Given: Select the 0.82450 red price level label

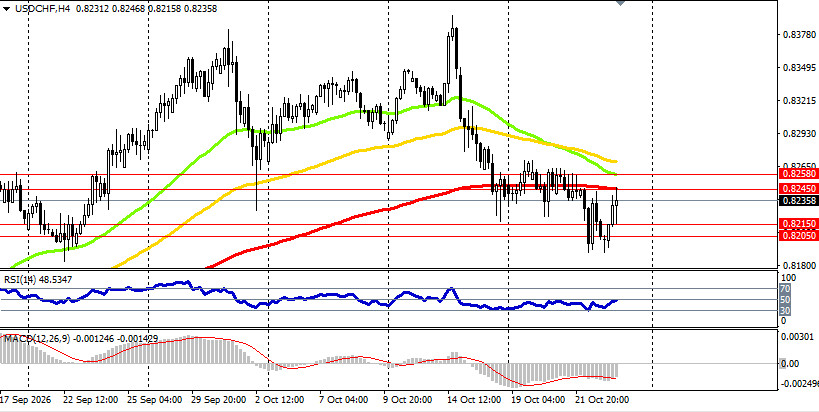Looking at the screenshot, I should (797, 188).
